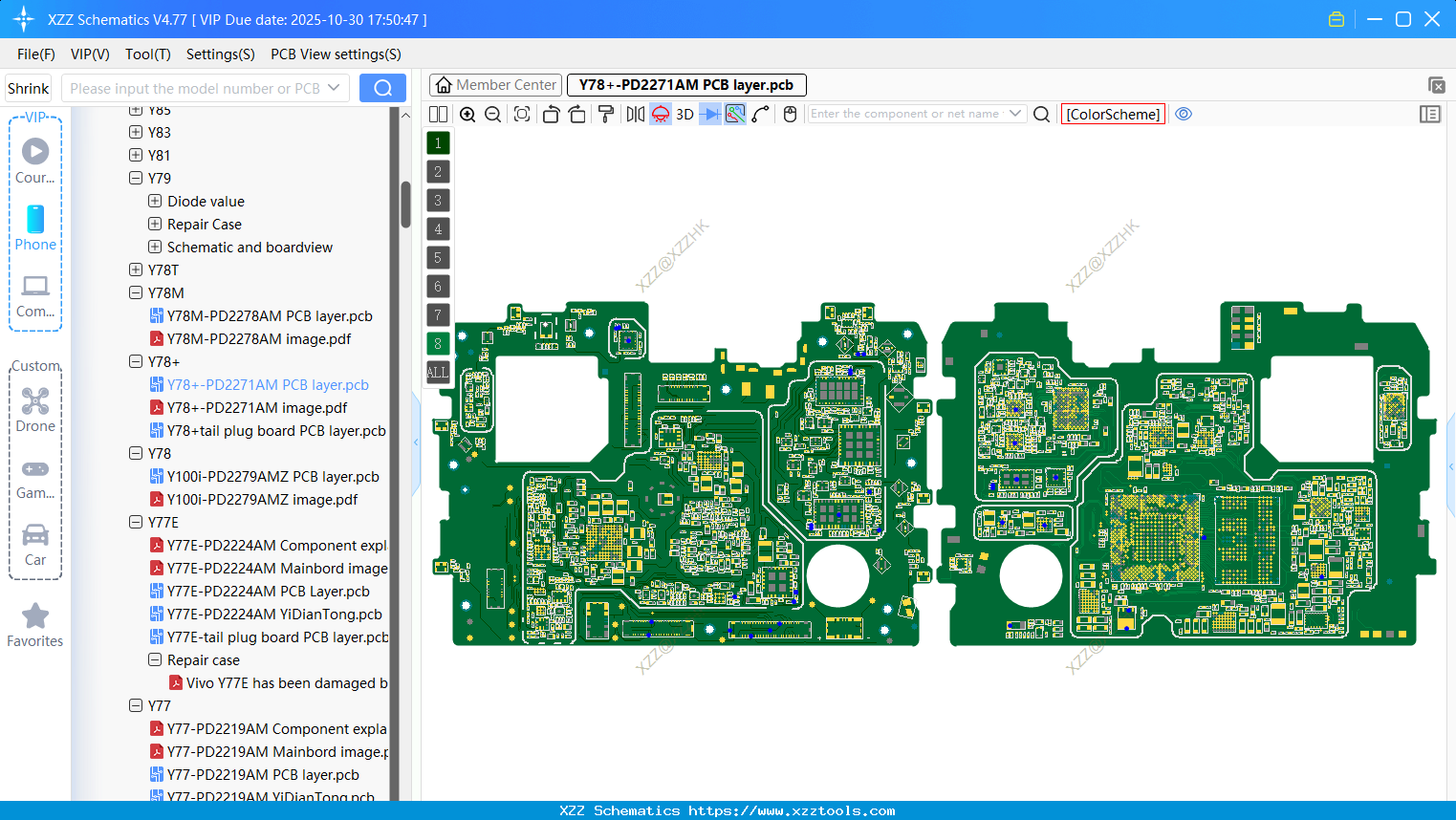Open the Settings(S) menu
Viewport: 1456px width, 820px height.
pos(221,54)
